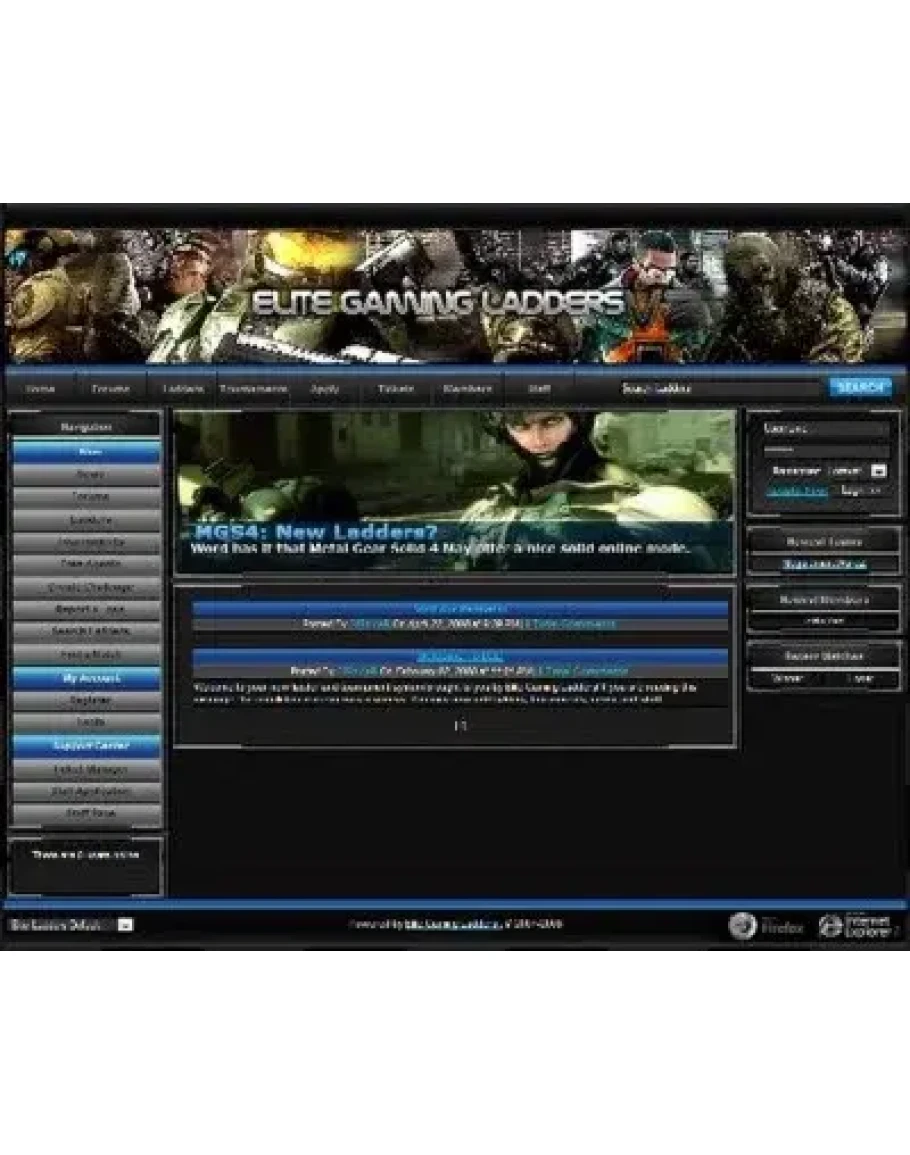Select the Staff top menu item
Viewport: 910px width, 1155px height.
pyautogui.click(x=538, y=388)
